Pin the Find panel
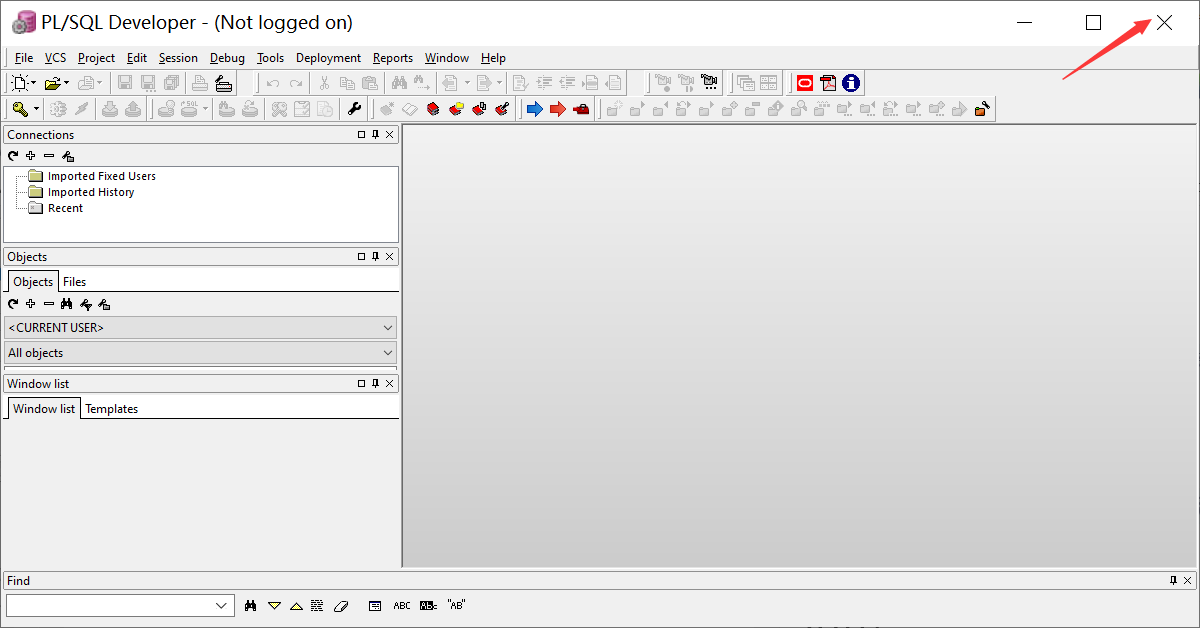The height and width of the screenshot is (628, 1200). click(x=1174, y=581)
